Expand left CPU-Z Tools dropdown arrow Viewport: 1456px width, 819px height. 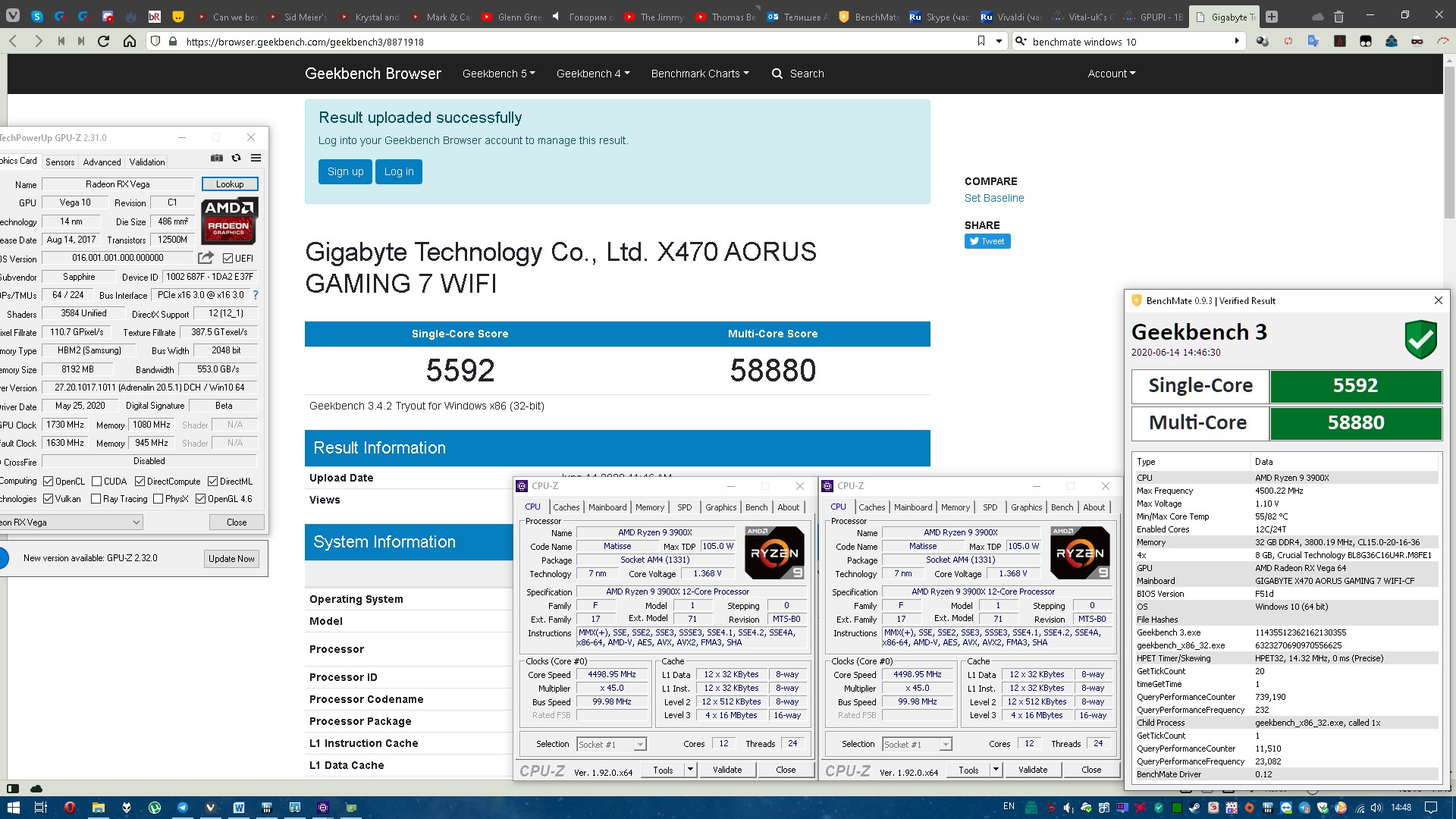point(690,770)
